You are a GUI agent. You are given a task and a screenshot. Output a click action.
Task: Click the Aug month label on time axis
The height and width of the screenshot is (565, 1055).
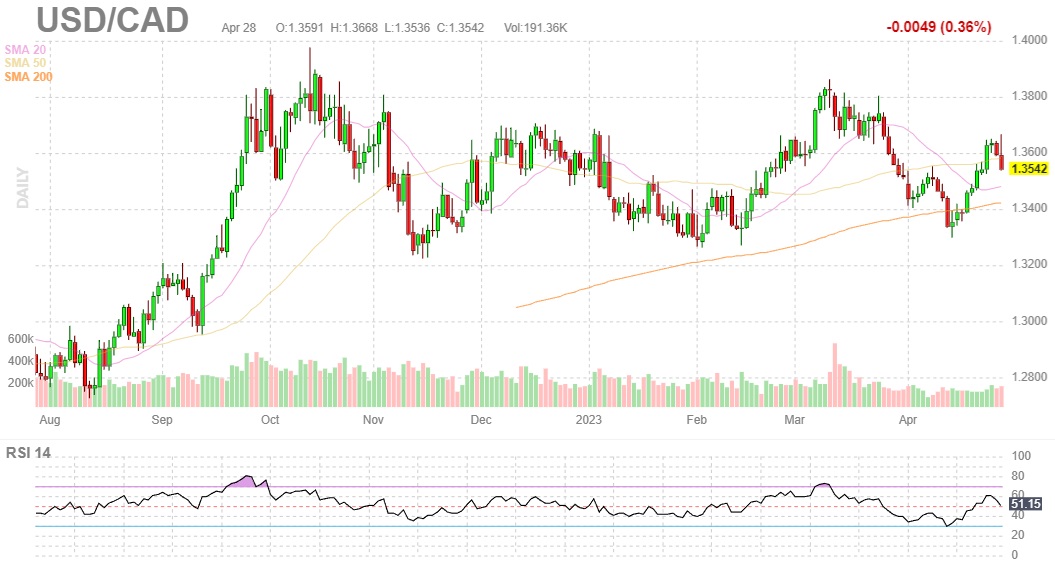coord(50,420)
